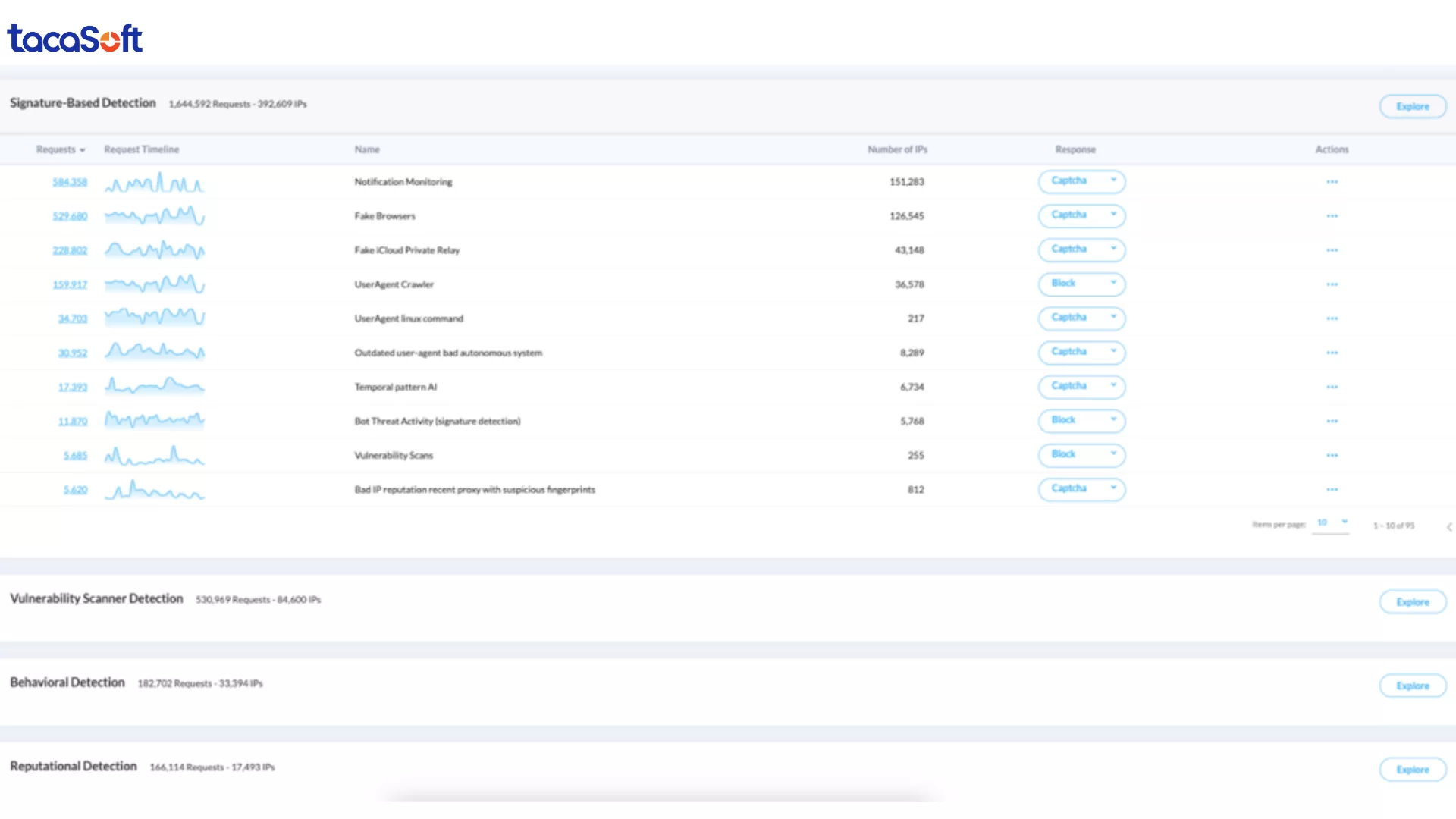The image size is (1456, 819).
Task: Select IP count 151,283
Action: tap(907, 182)
